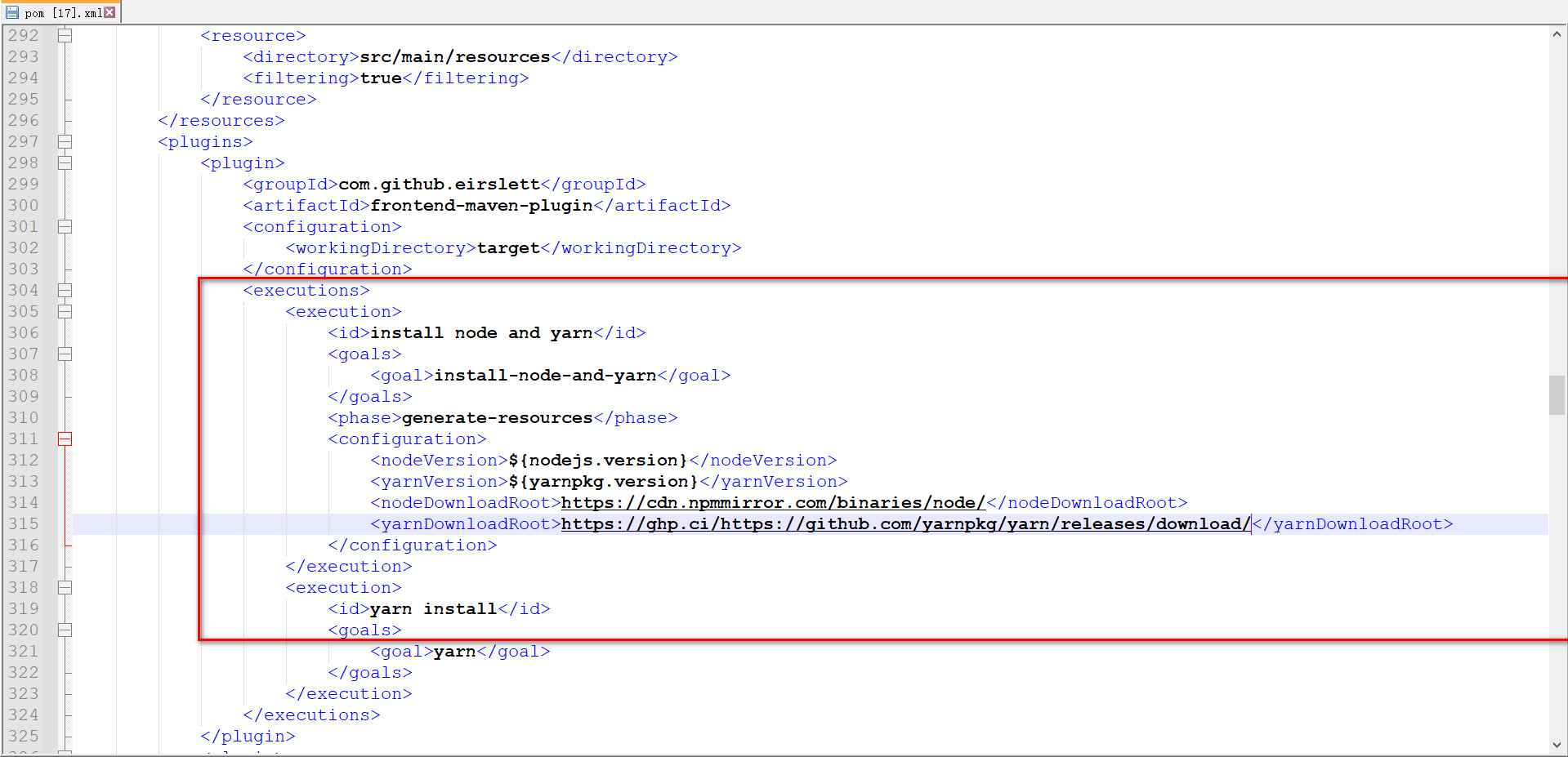This screenshot has width=1568, height=757.
Task: Click </execution> tag on line 317
Action: click(349, 567)
